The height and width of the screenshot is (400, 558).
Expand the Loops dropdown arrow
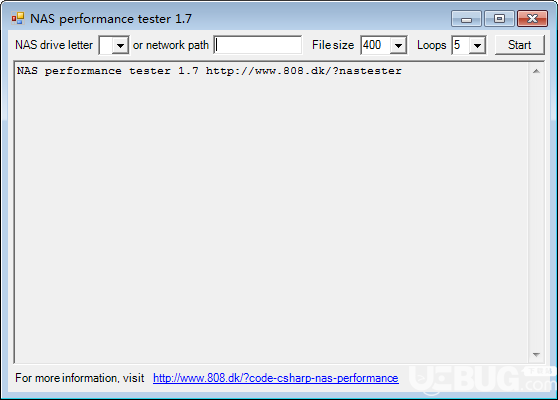click(477, 45)
